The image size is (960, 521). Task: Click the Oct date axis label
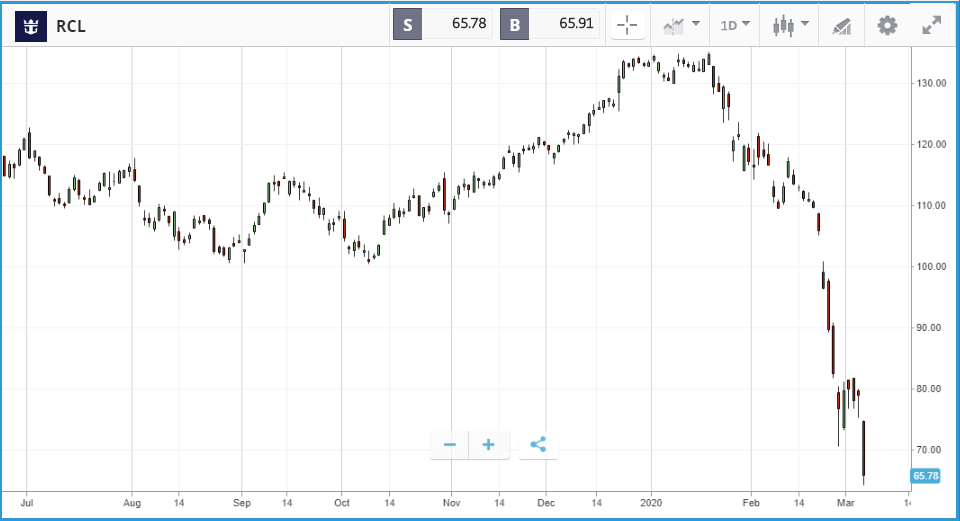[342, 503]
